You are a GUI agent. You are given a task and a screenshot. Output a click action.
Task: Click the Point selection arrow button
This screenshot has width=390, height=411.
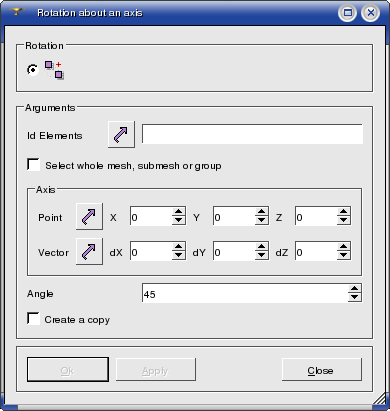pos(89,216)
